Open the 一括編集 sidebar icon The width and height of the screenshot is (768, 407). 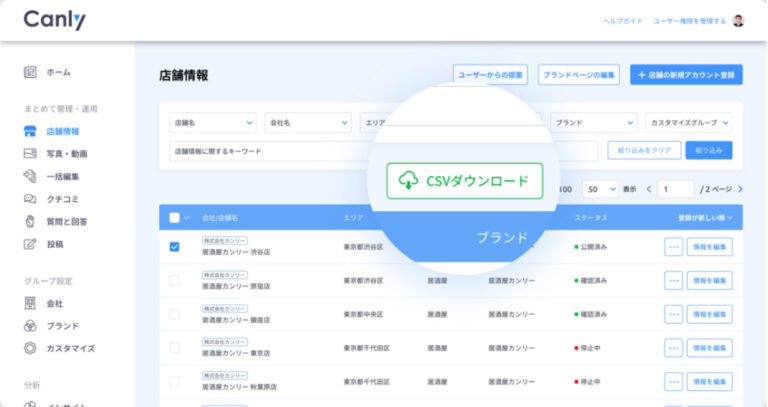pyautogui.click(x=29, y=176)
